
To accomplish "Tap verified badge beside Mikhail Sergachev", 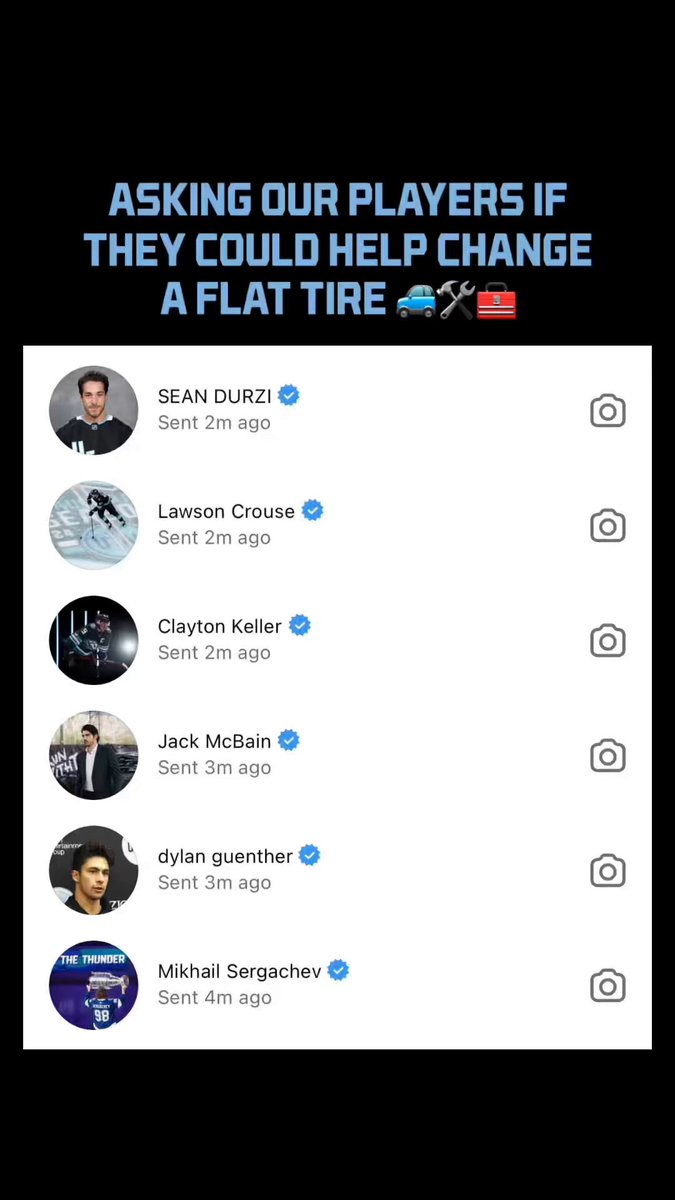I will click(339, 970).
